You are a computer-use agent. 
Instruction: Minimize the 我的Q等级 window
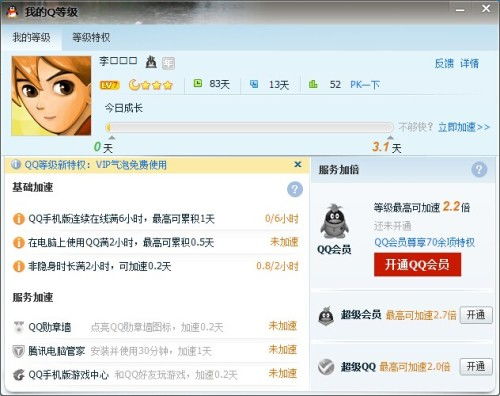460,10
